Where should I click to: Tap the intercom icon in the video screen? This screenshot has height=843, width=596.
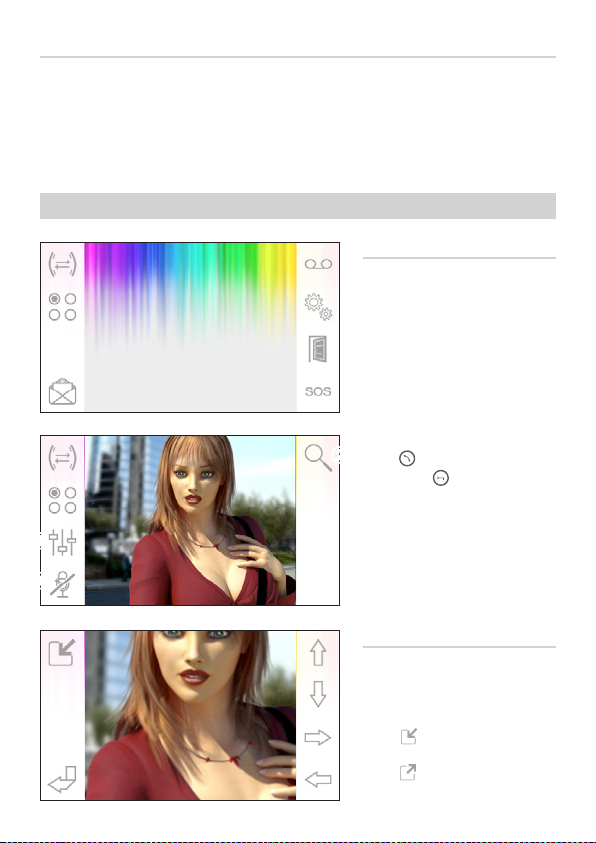click(62, 458)
